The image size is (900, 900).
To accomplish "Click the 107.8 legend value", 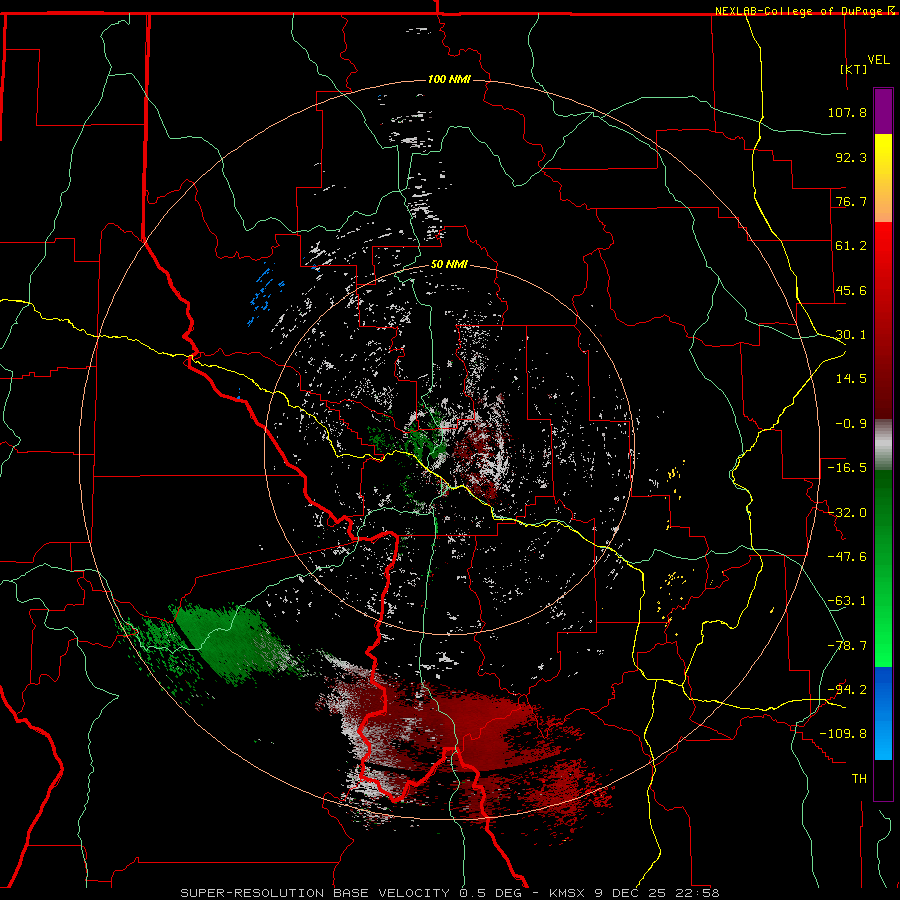I will coord(847,112).
